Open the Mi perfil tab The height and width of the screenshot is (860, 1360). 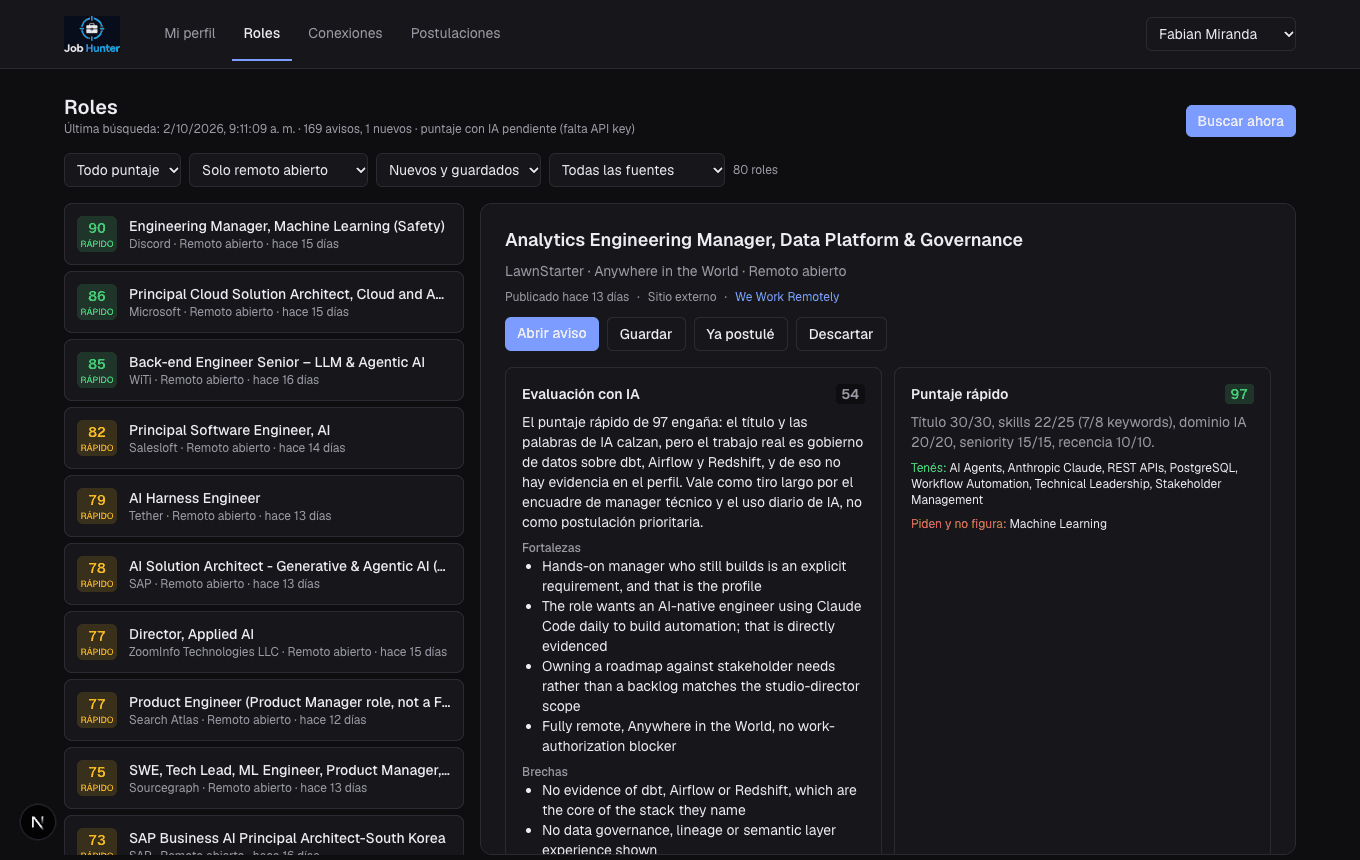190,33
